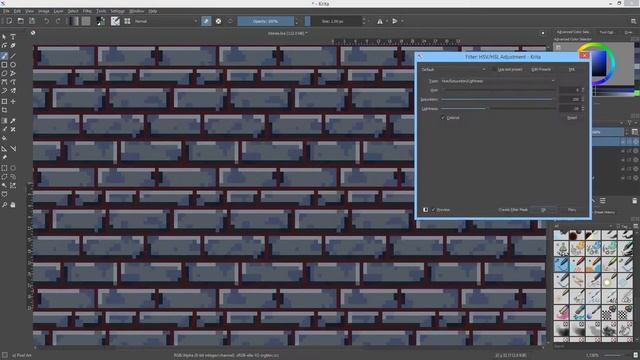Image resolution: width=640 pixels, height=360 pixels.
Task: Click the Opacity stepper arrows
Action: [297, 21]
